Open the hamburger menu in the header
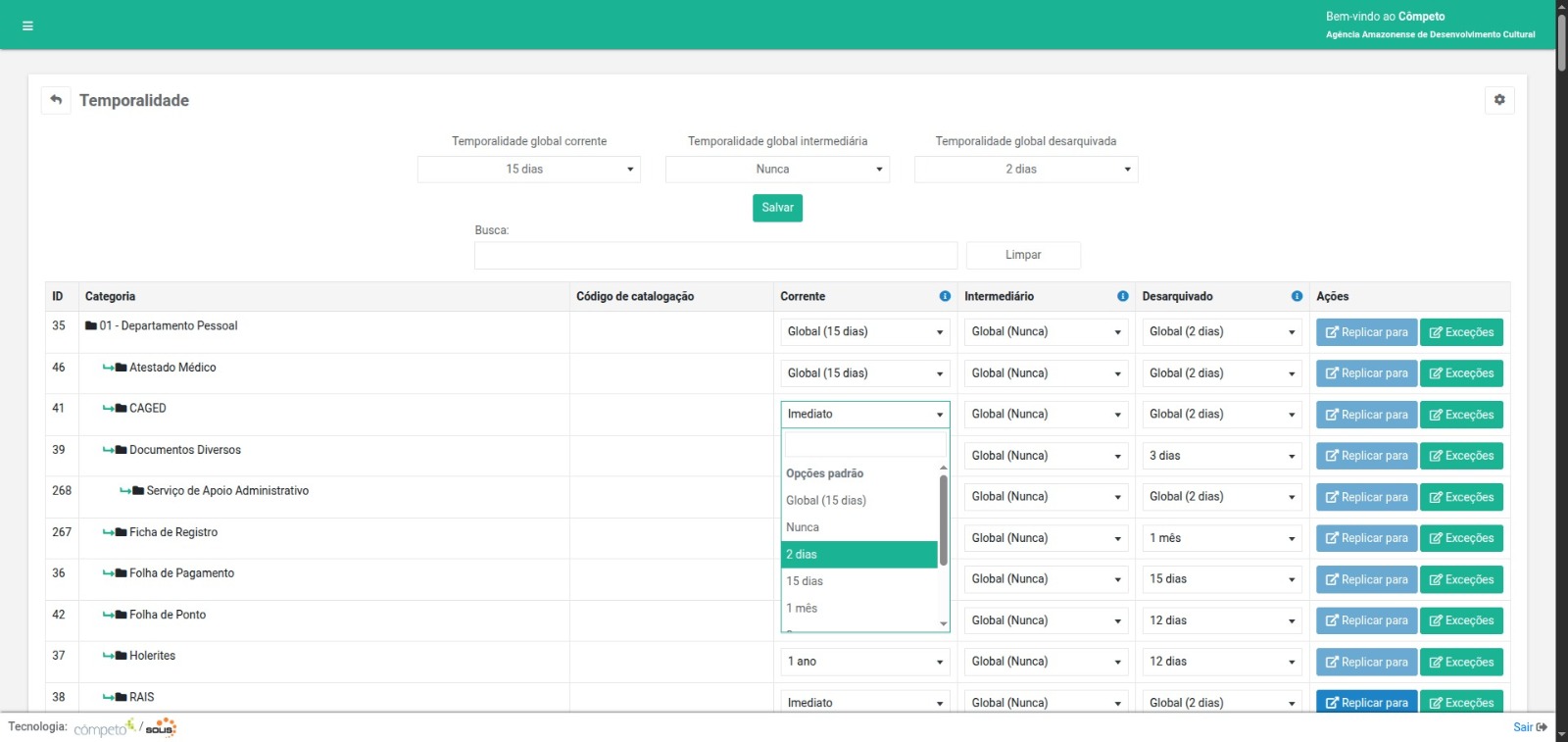This screenshot has width=1568, height=742. (x=27, y=26)
